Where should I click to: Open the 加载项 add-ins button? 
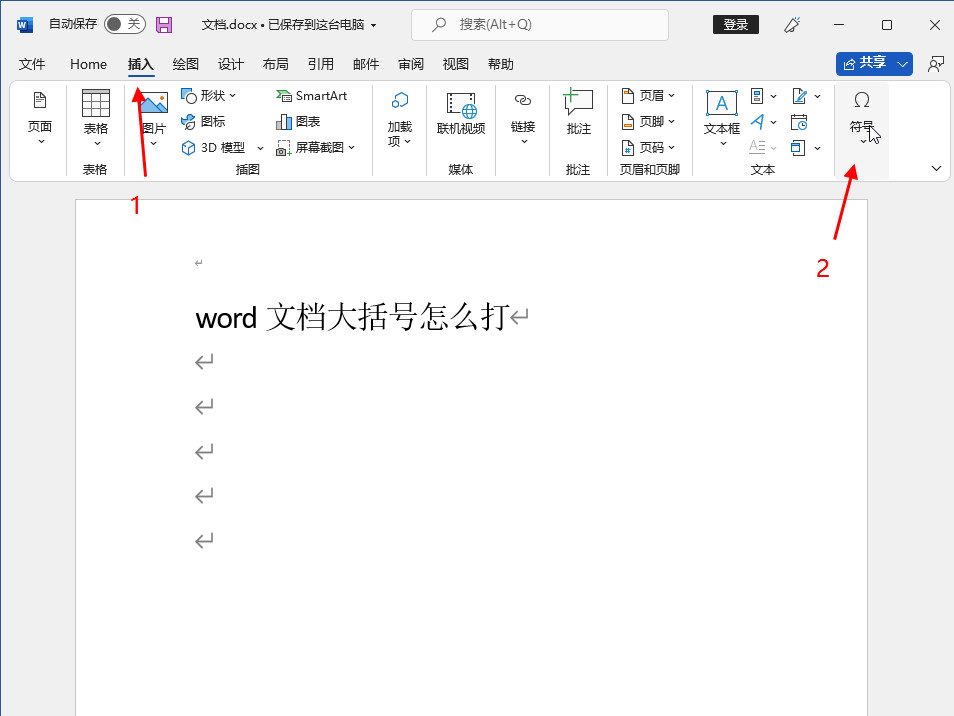pyautogui.click(x=400, y=120)
